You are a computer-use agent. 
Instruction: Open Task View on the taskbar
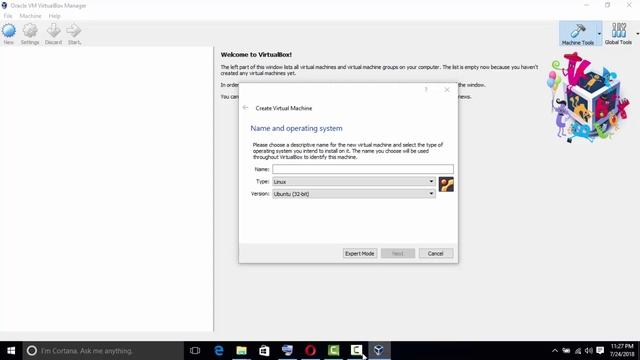point(195,351)
